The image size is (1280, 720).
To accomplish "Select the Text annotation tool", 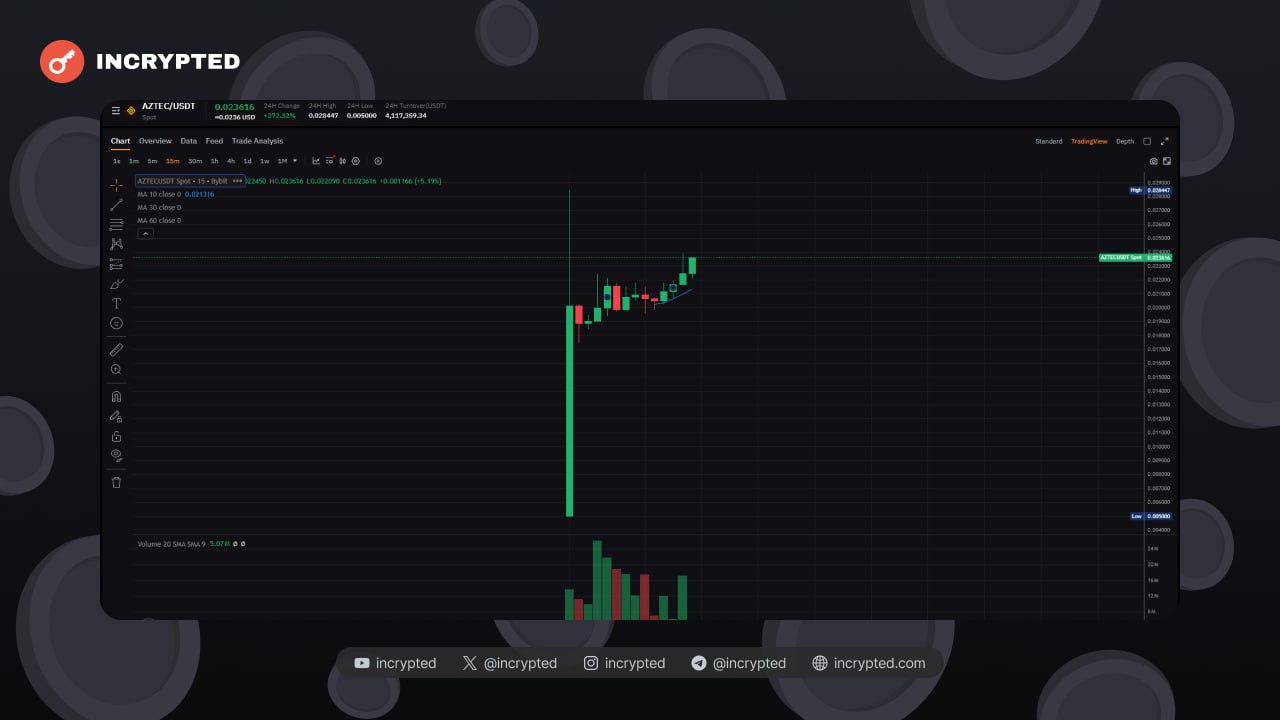I will point(116,303).
